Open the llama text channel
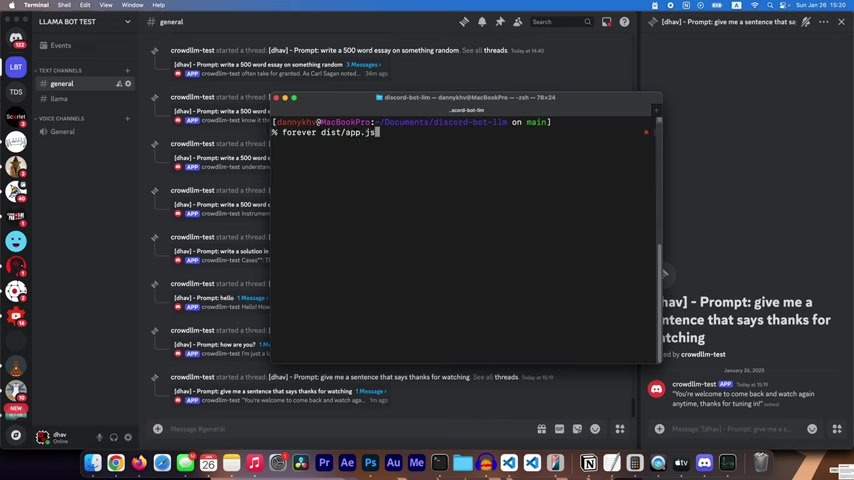The height and width of the screenshot is (480, 854). pyautogui.click(x=59, y=99)
